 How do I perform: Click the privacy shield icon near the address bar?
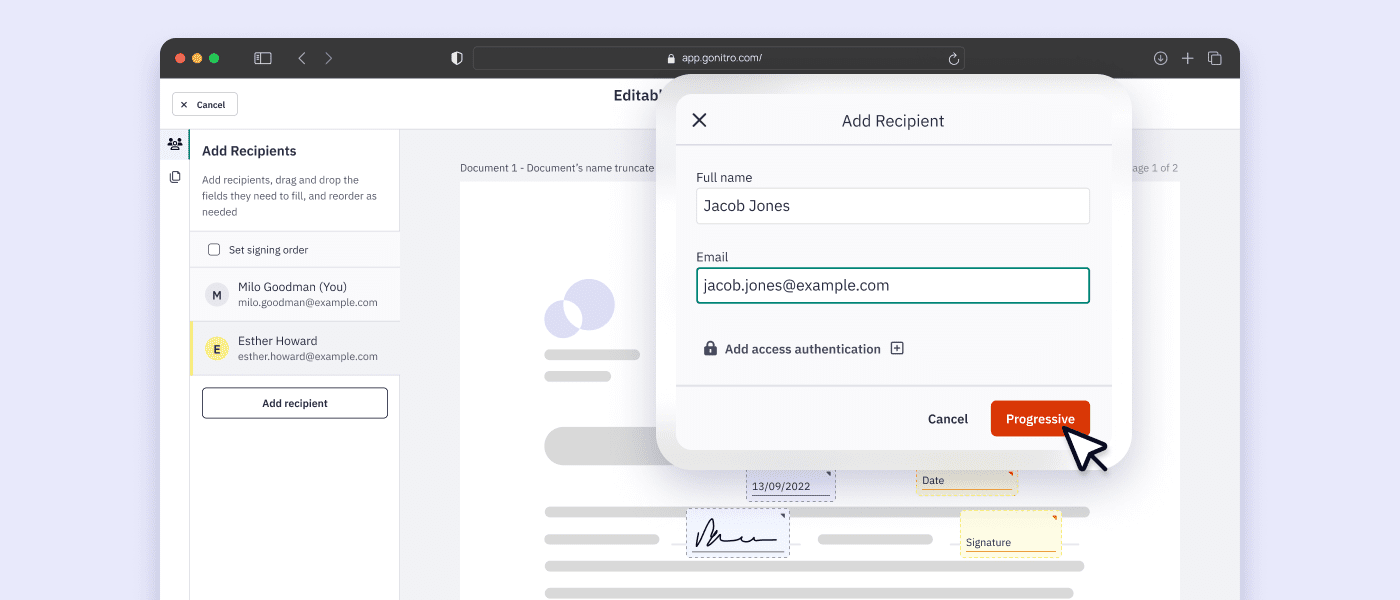[x=456, y=58]
